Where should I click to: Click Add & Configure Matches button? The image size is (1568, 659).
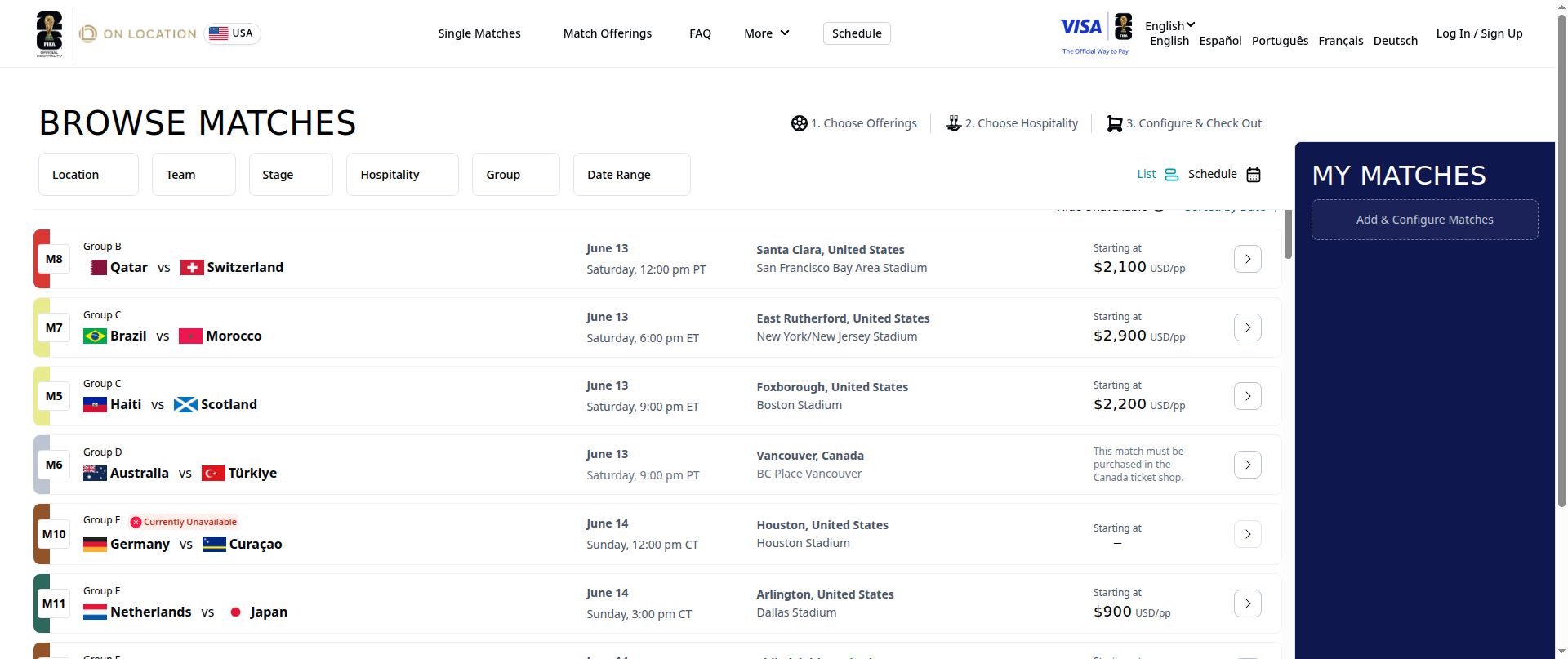click(x=1424, y=220)
